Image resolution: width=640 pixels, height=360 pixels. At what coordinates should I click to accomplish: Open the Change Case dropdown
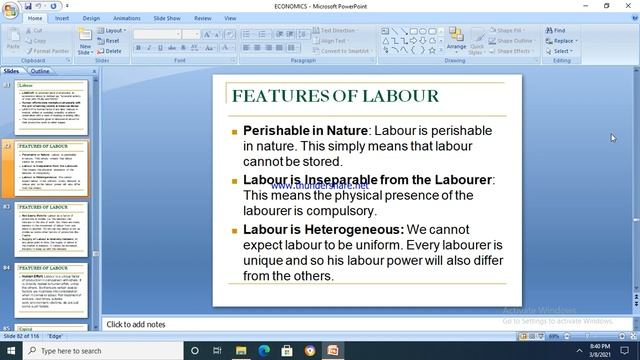coord(209,48)
